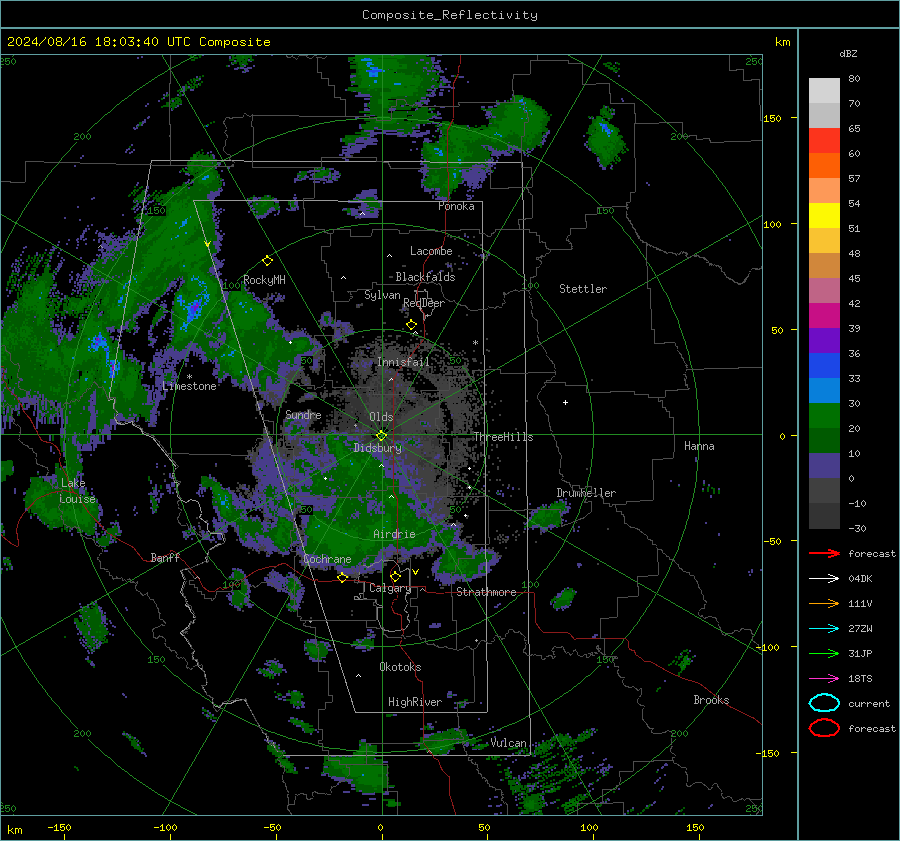The width and height of the screenshot is (900, 841).
Task: Pick the bright green swatch near 30 dBZ
Action: coord(824,416)
